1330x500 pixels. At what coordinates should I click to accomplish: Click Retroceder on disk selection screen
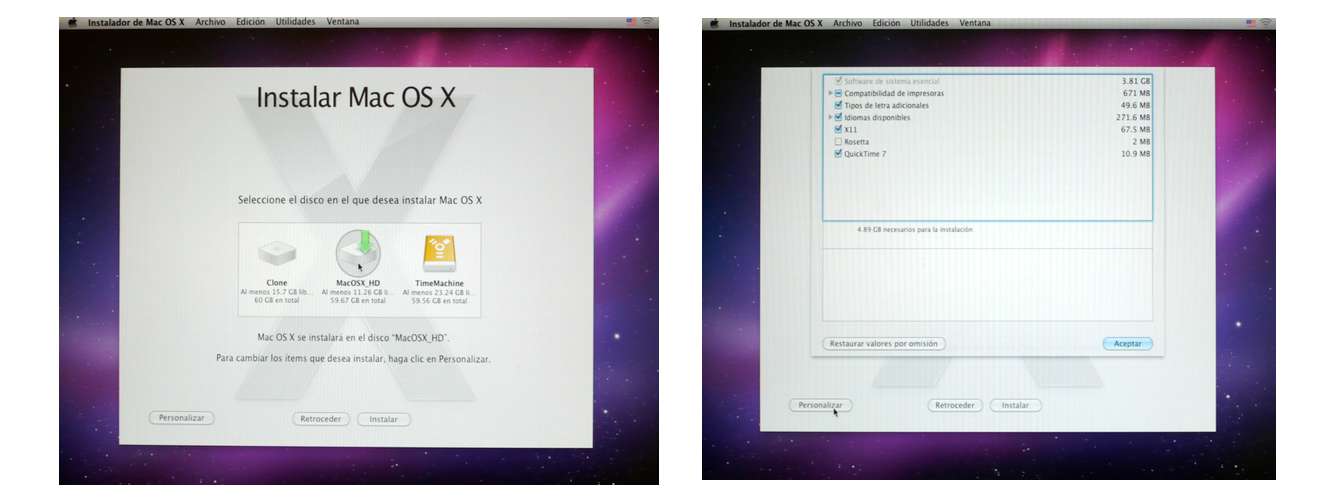point(321,419)
